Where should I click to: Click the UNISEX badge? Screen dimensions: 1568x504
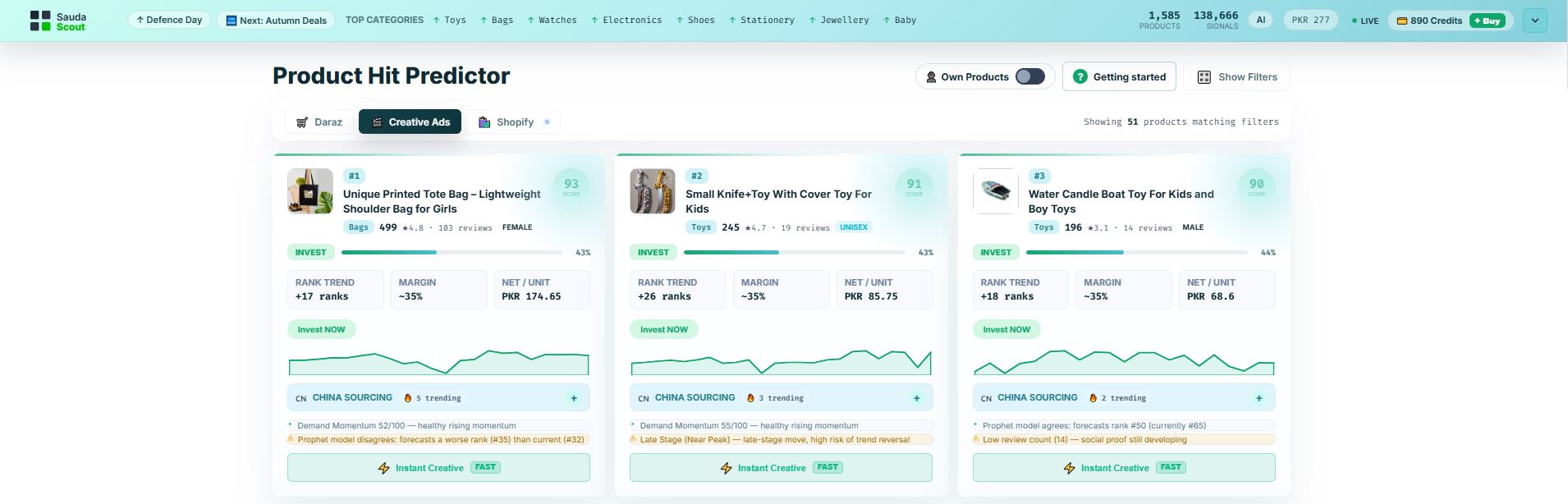(x=854, y=227)
